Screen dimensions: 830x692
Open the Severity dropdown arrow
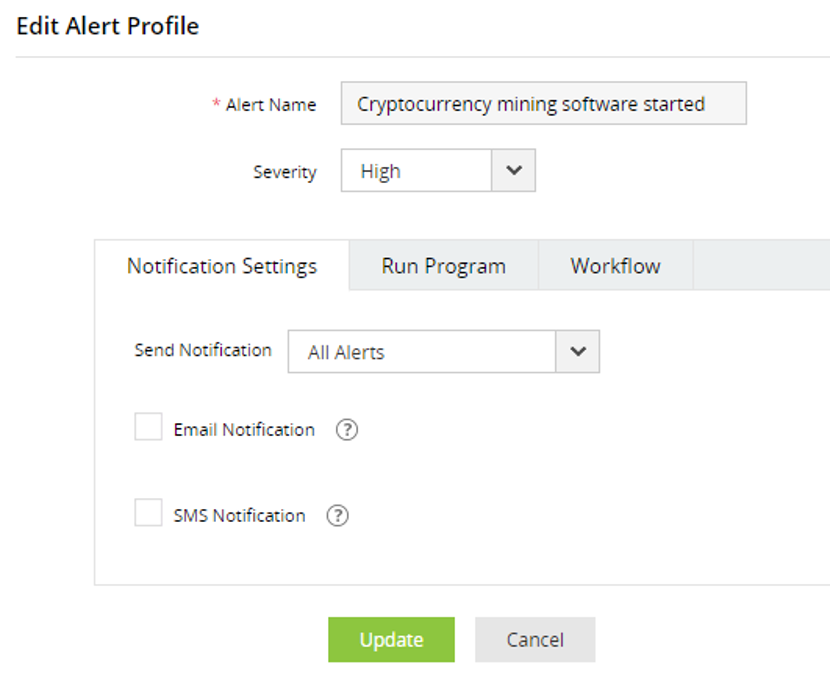(x=514, y=171)
